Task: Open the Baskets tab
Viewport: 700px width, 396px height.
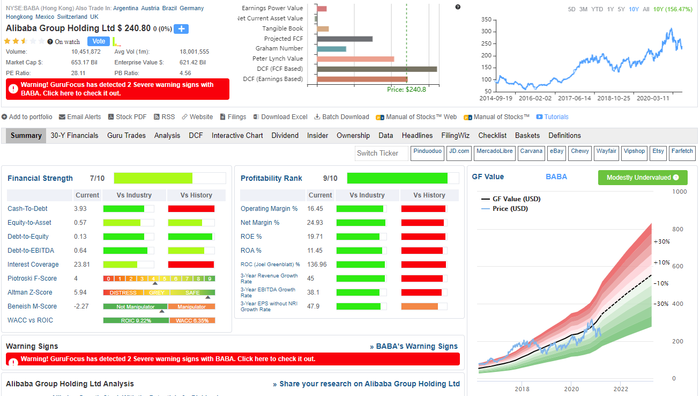Action: [x=527, y=136]
